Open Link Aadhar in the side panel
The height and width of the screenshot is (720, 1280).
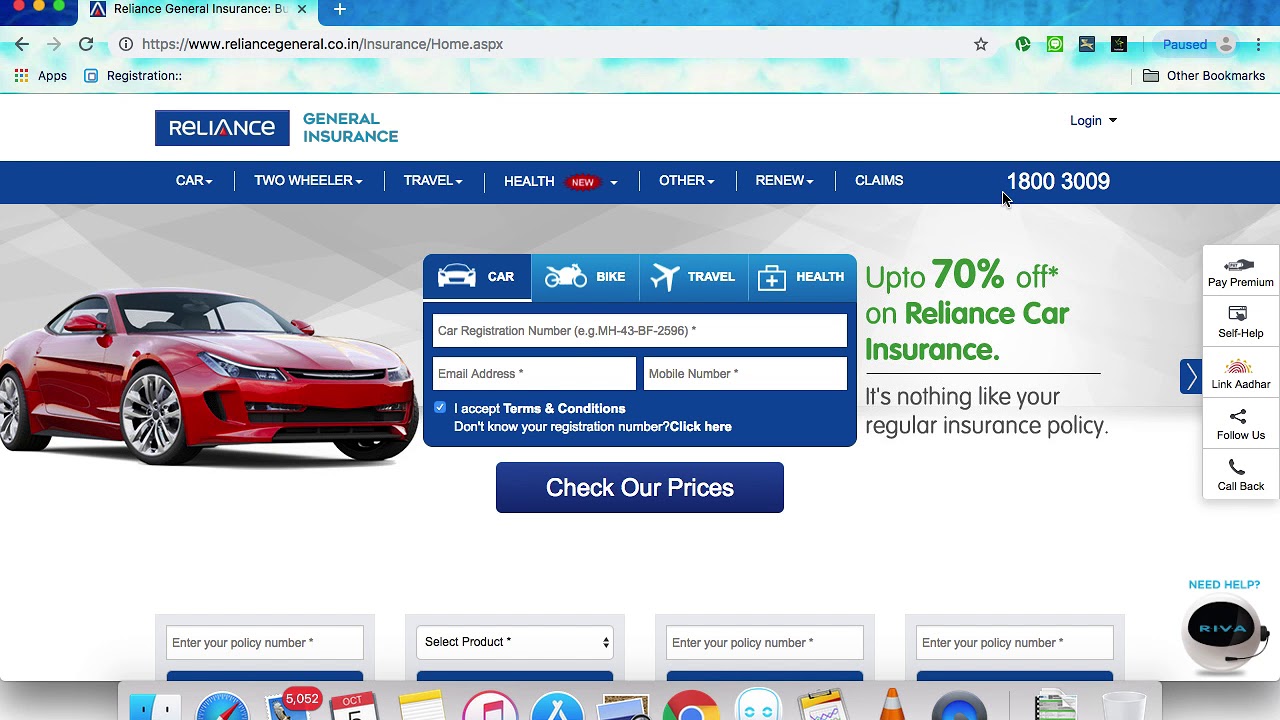tap(1241, 374)
